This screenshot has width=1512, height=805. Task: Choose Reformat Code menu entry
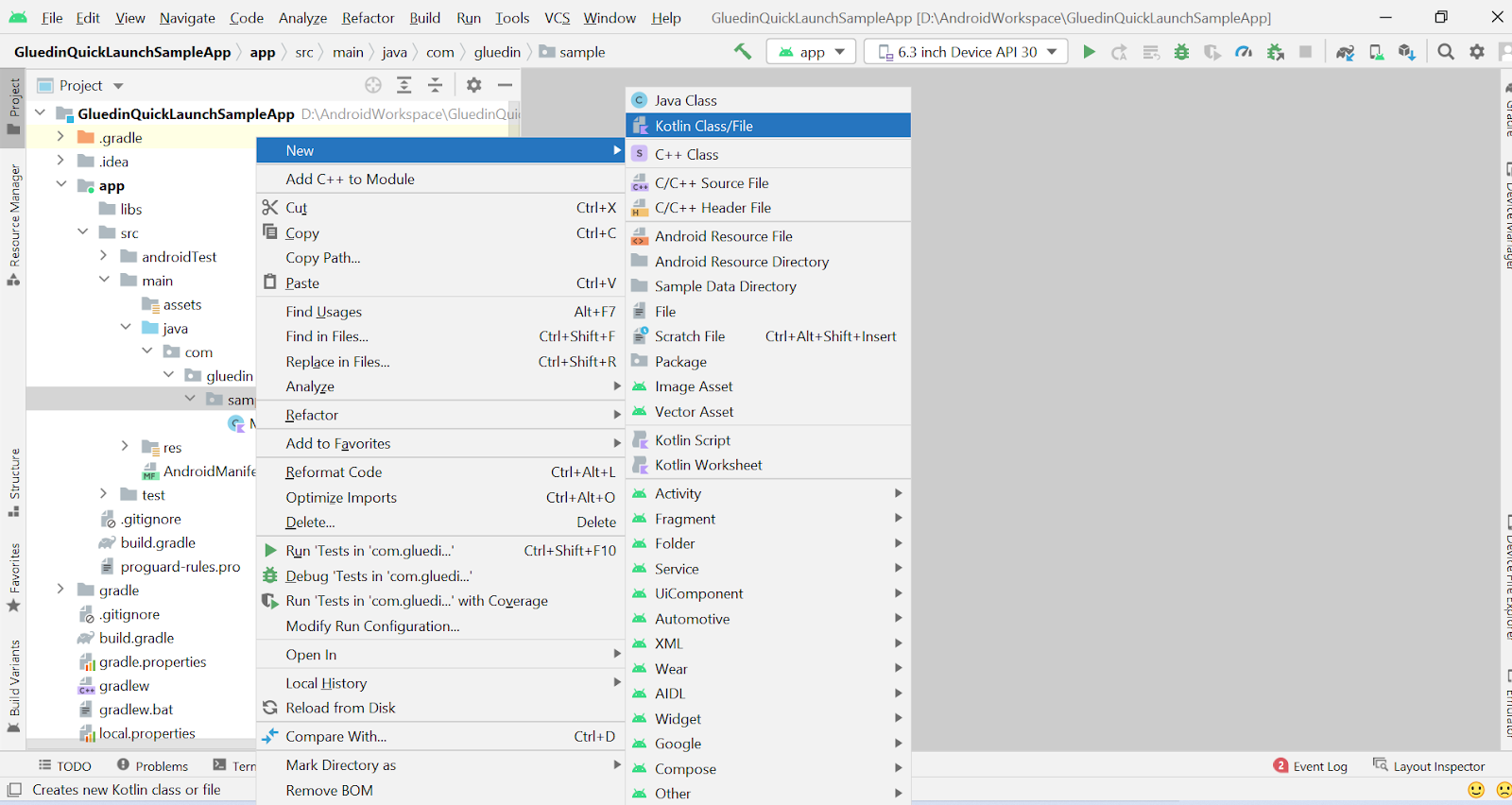coord(440,471)
